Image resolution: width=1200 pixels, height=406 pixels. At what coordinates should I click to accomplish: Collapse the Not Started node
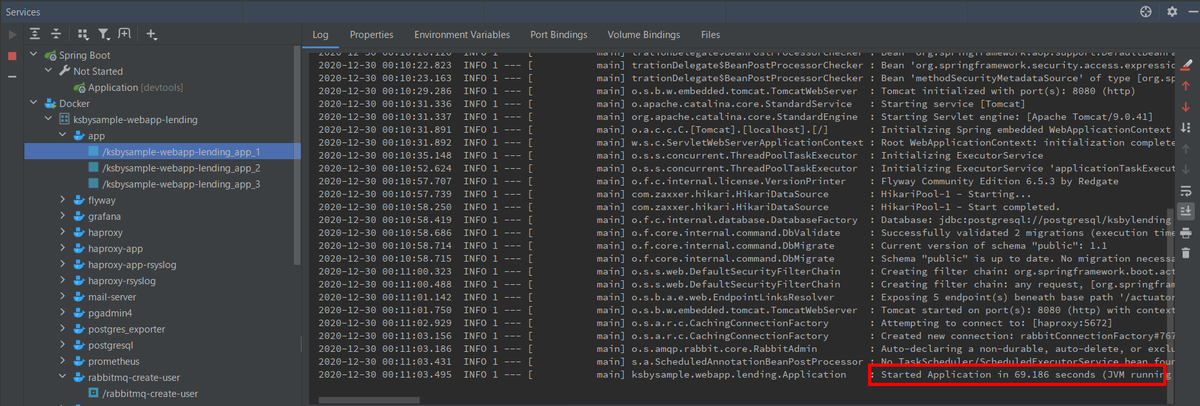49,72
